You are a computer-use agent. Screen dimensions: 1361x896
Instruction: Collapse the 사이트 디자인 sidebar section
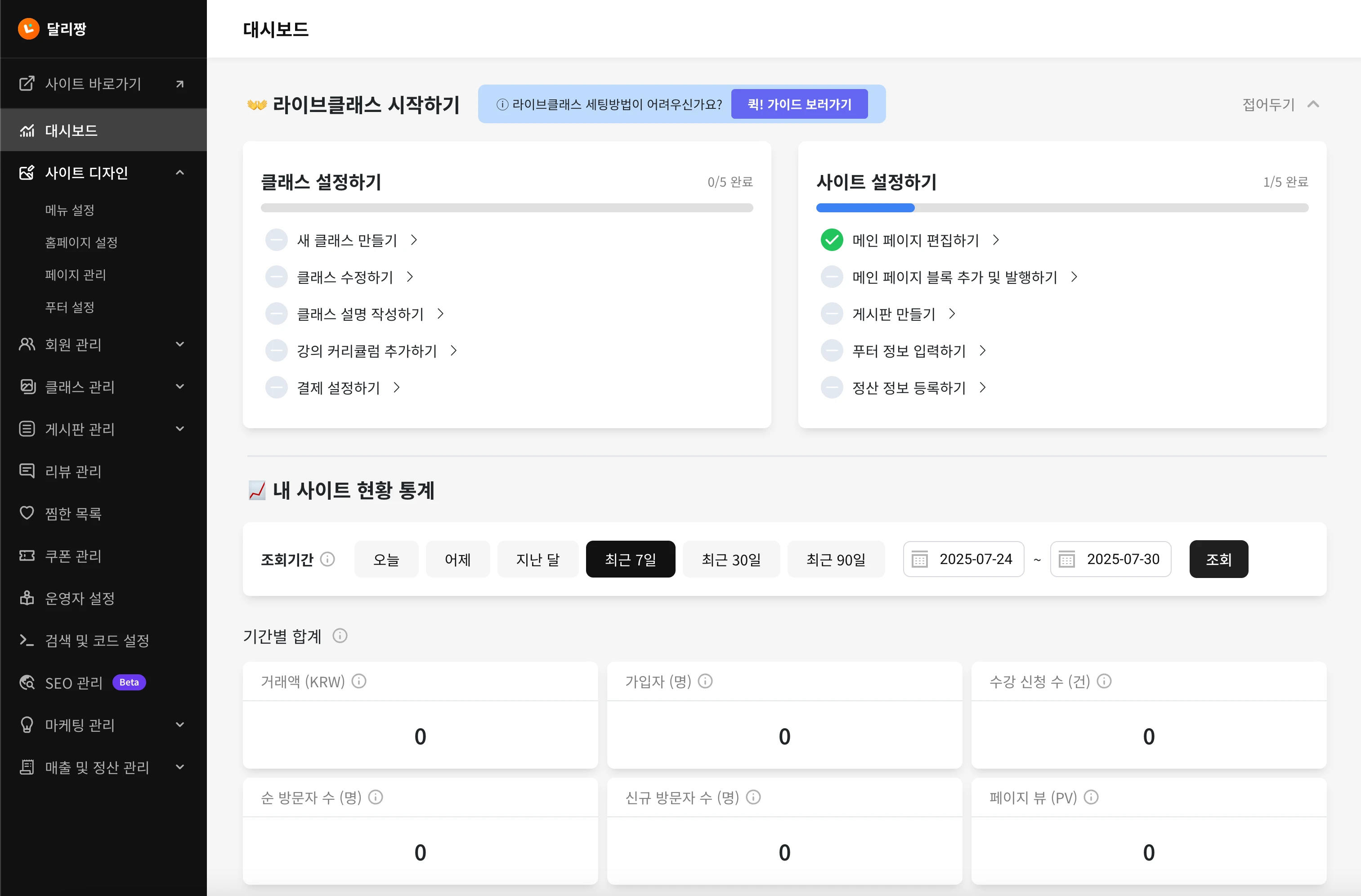click(179, 173)
